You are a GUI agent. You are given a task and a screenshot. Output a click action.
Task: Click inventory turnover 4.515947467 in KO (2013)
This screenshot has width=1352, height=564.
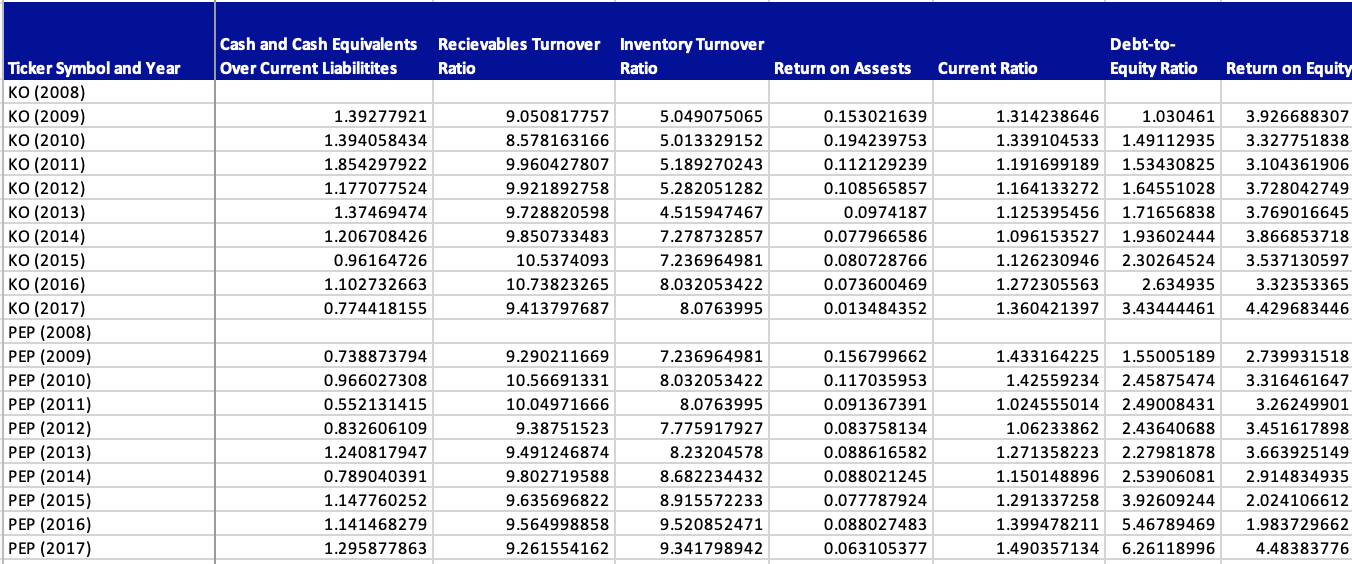coord(692,212)
